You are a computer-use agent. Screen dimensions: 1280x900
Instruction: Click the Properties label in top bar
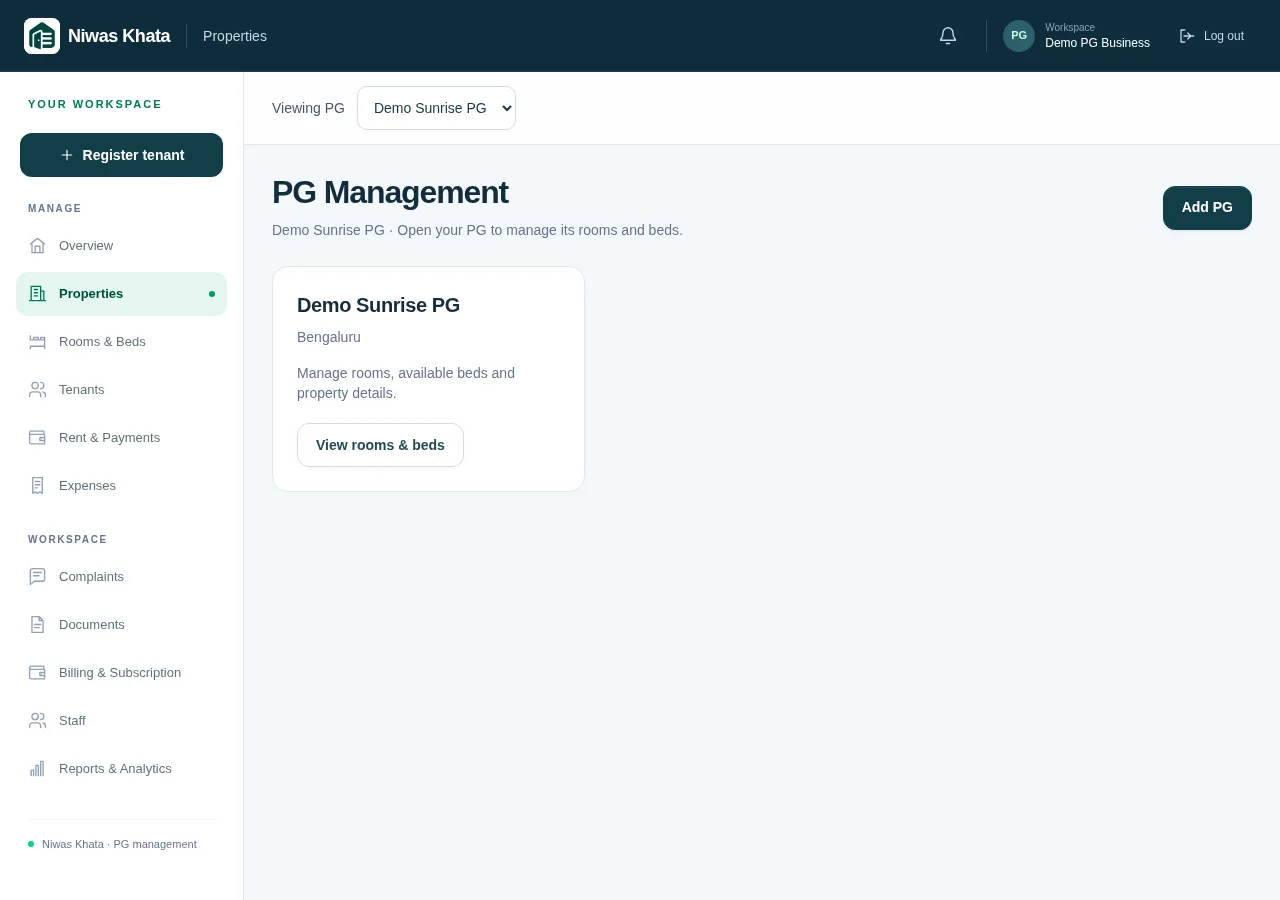[235, 36]
